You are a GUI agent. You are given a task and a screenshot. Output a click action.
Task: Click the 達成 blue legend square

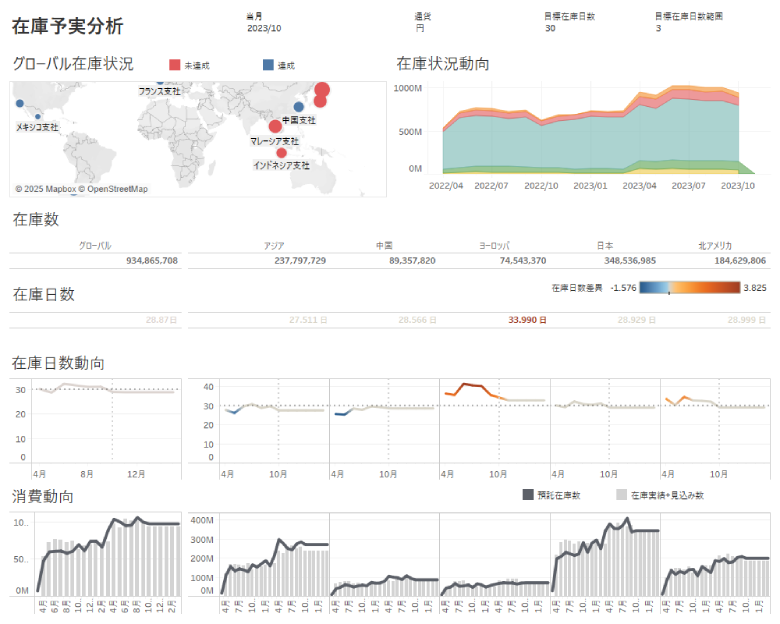coord(267,65)
